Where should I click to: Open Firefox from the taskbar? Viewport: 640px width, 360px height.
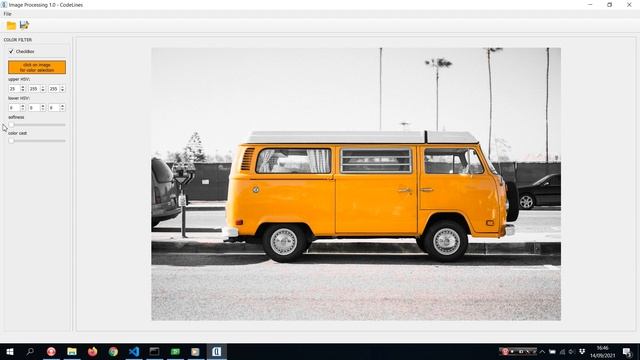pyautogui.click(x=93, y=351)
